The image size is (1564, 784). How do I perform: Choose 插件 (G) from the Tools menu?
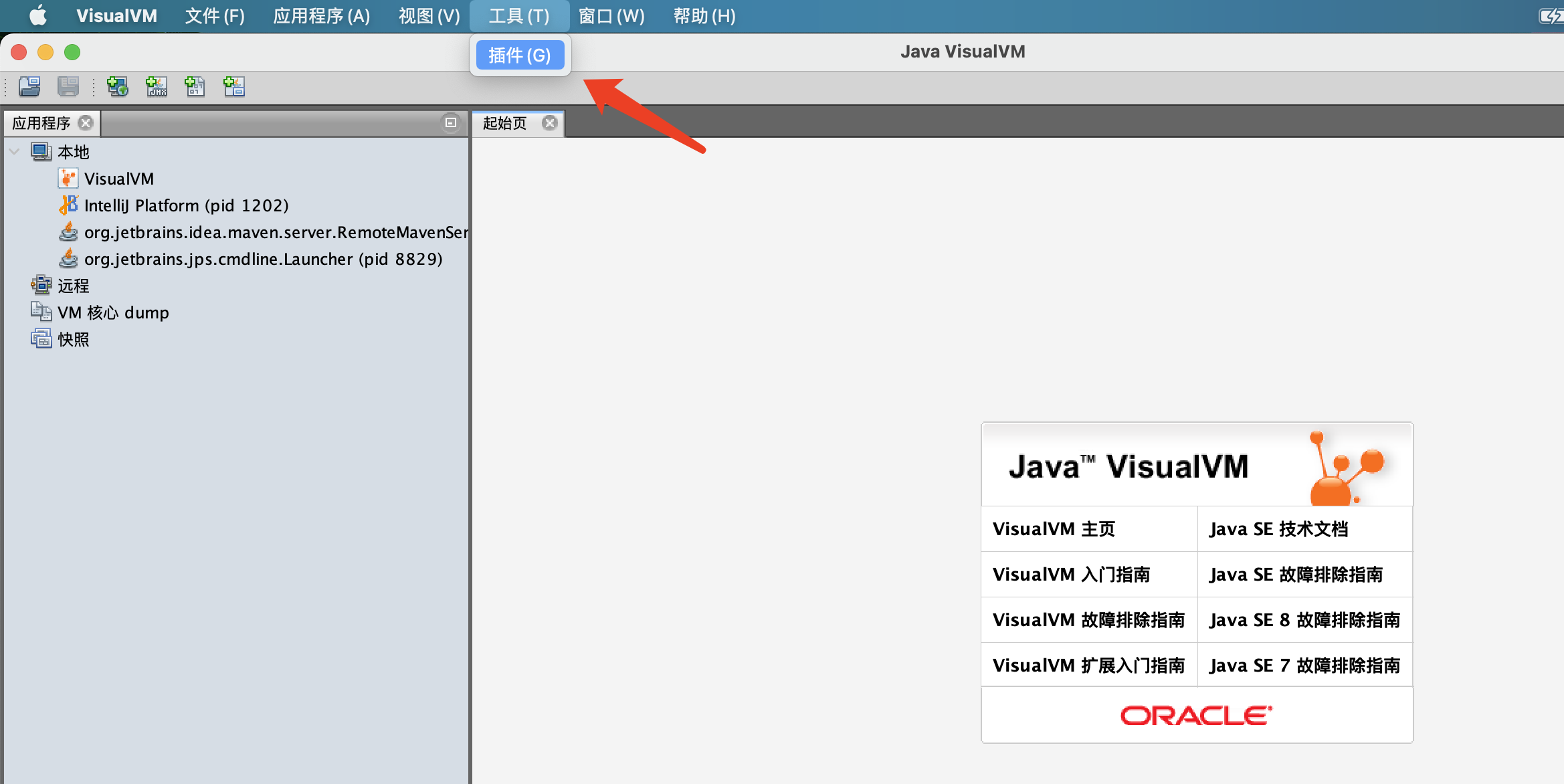point(520,55)
